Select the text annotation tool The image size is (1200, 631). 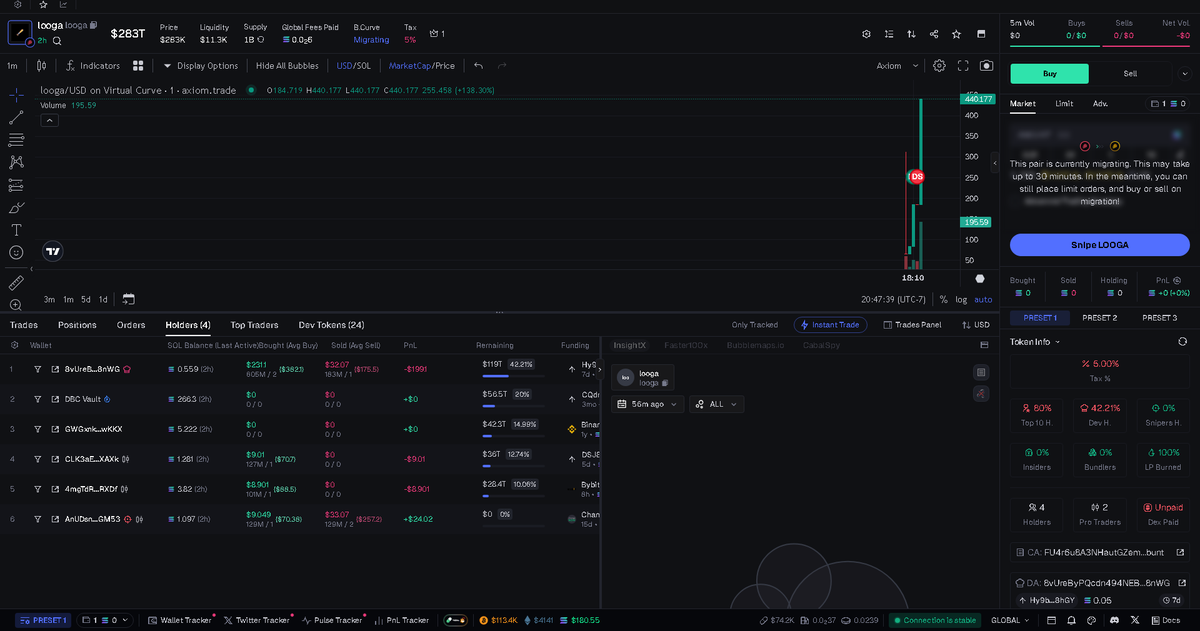[x=16, y=230]
